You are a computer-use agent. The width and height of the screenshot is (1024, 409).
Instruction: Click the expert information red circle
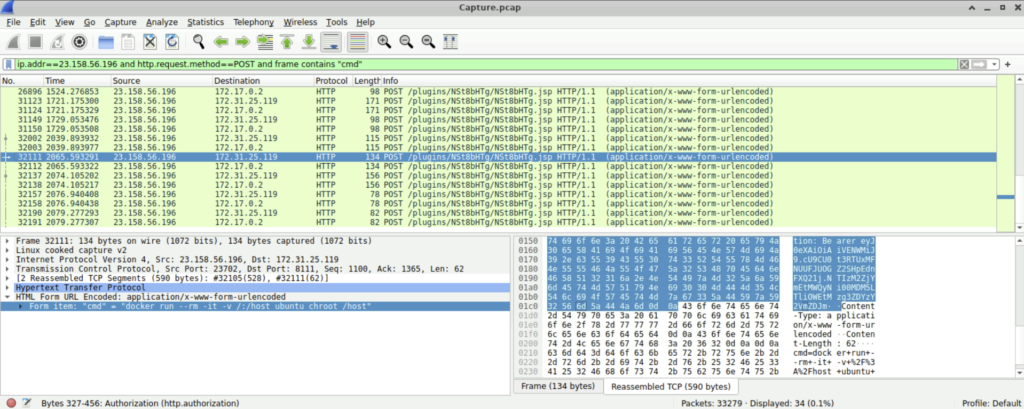(x=9, y=402)
